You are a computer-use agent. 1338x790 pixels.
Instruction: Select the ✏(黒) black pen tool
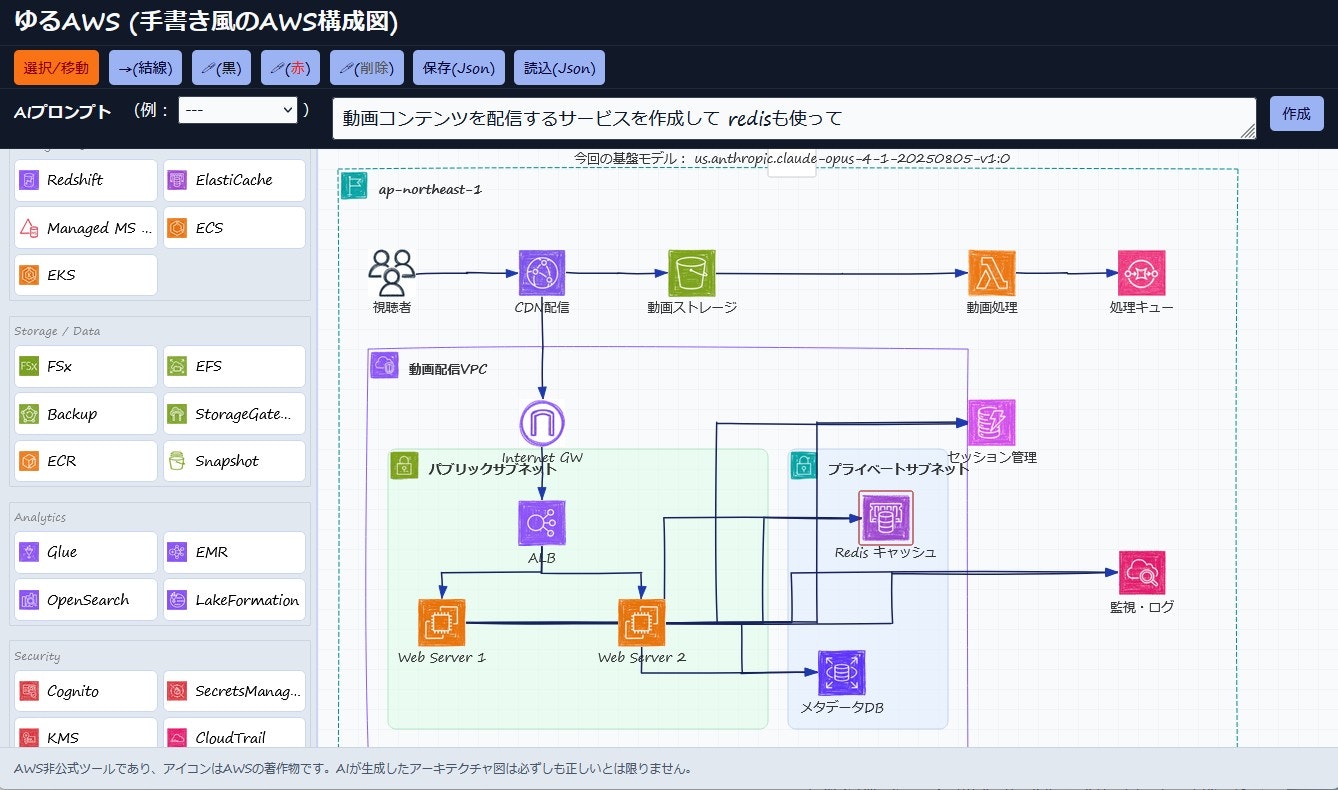[x=221, y=68]
